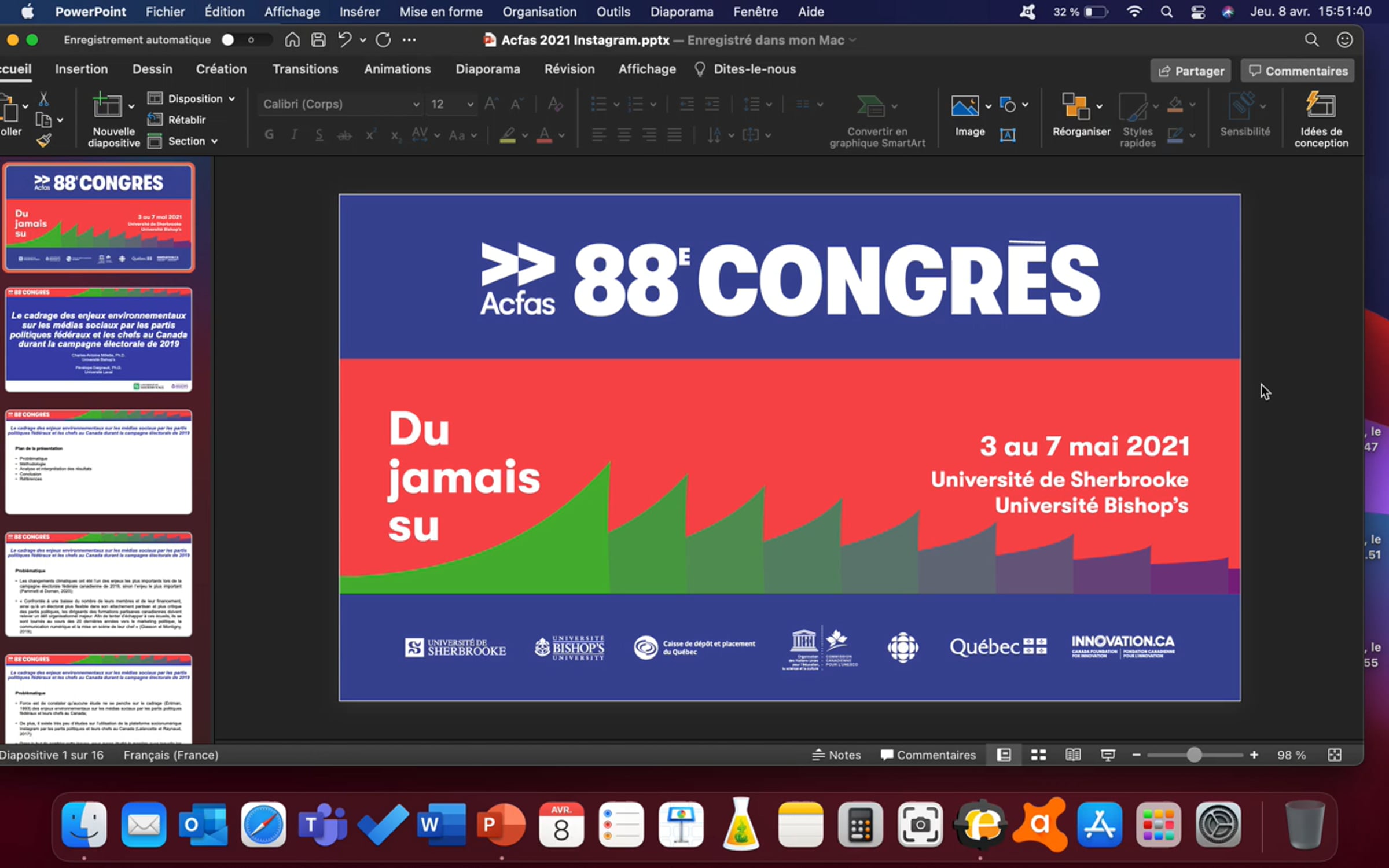1389x868 pixels.
Task: Switch to slide sorter view
Action: 1038,755
